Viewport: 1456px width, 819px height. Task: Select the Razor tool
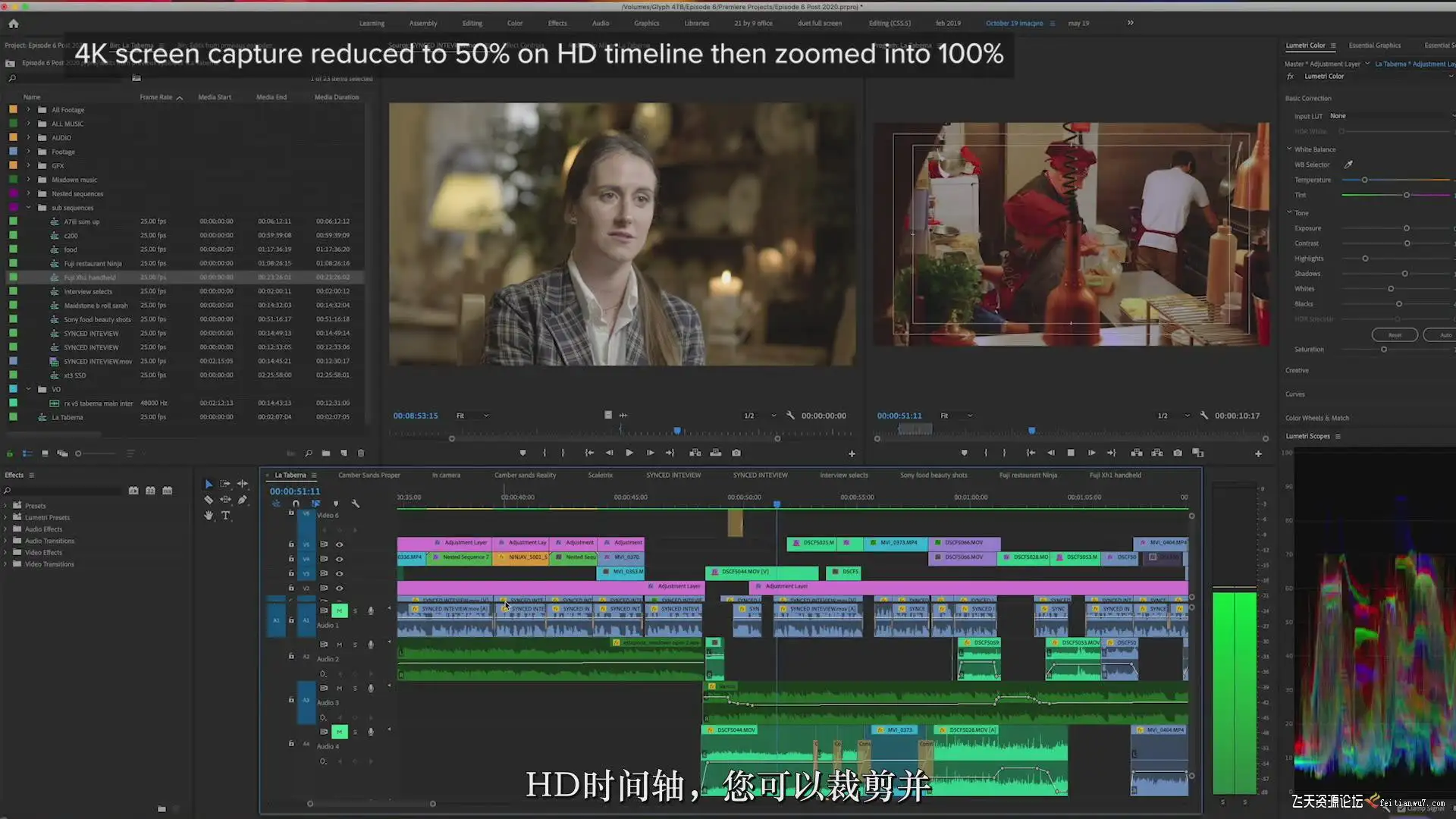point(209,500)
